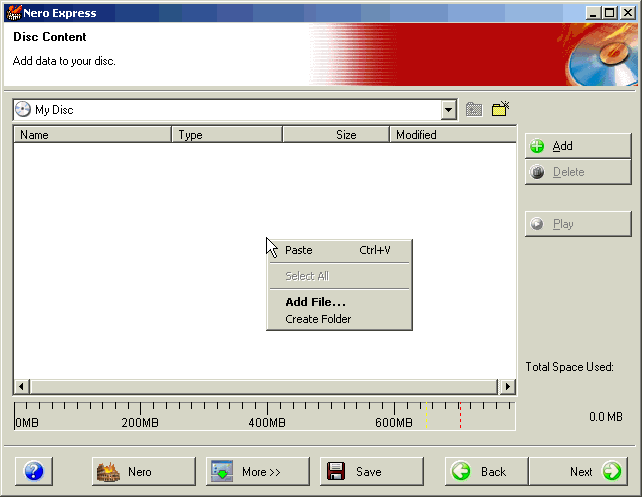642x497 pixels.
Task: Close the Nero Express window
Action: [627, 13]
